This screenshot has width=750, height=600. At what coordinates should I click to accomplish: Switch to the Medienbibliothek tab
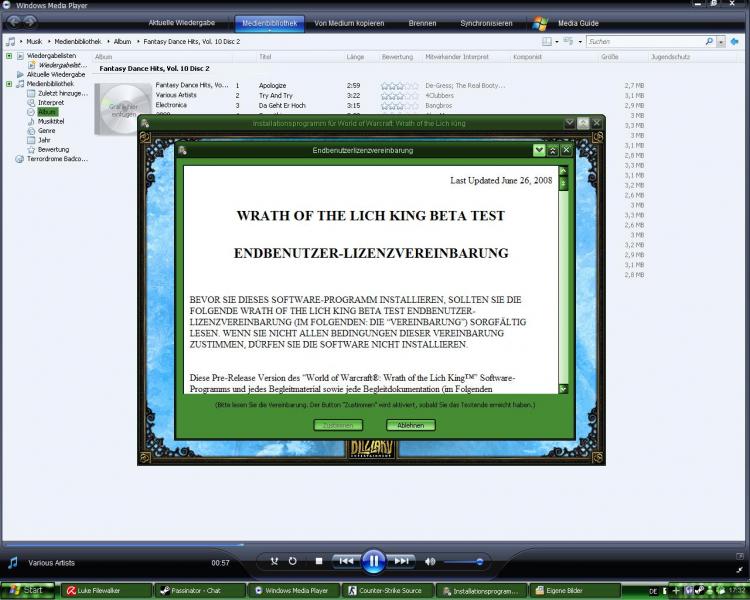(x=269, y=23)
